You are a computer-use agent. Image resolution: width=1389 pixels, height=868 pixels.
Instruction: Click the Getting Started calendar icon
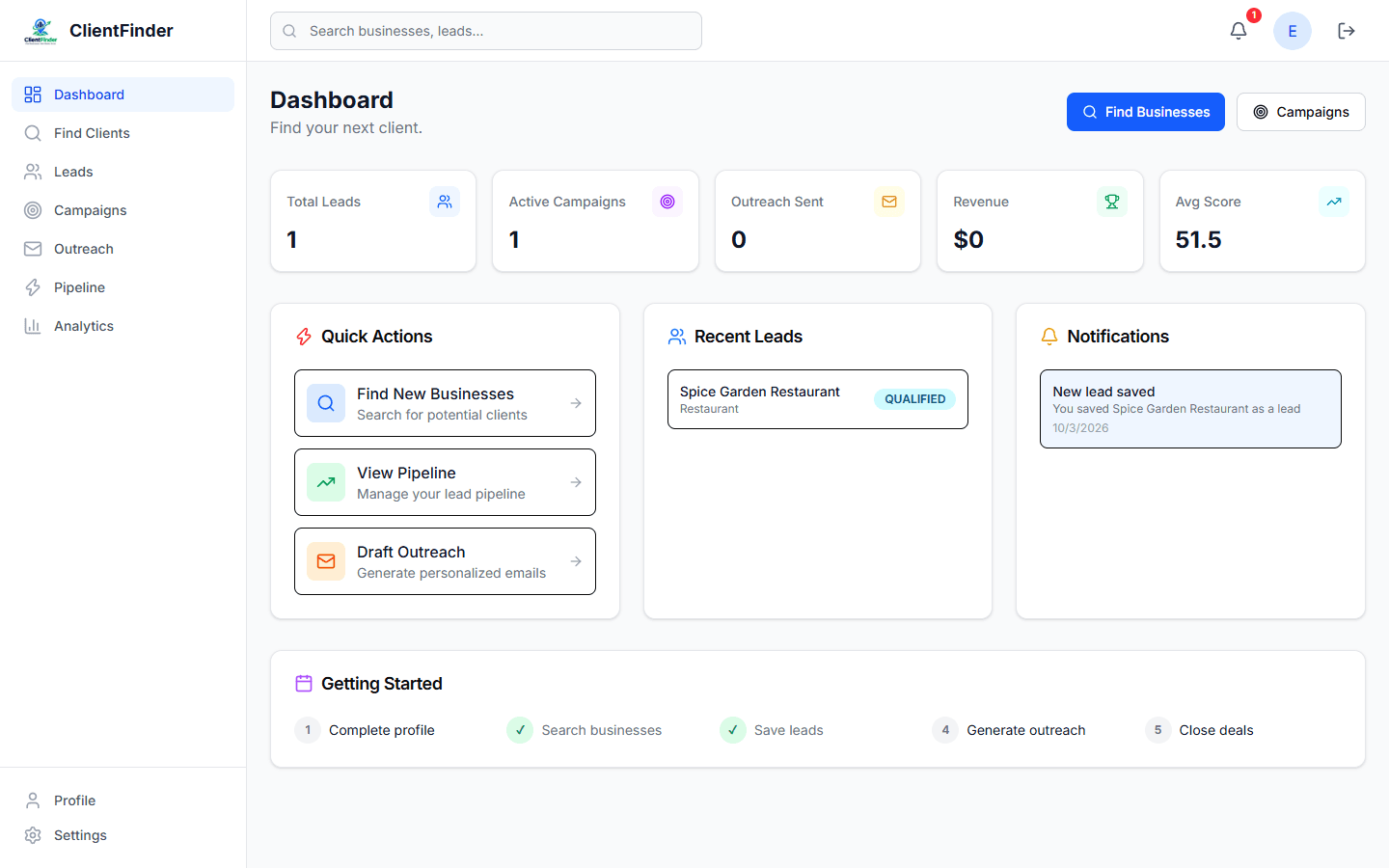pos(304,684)
